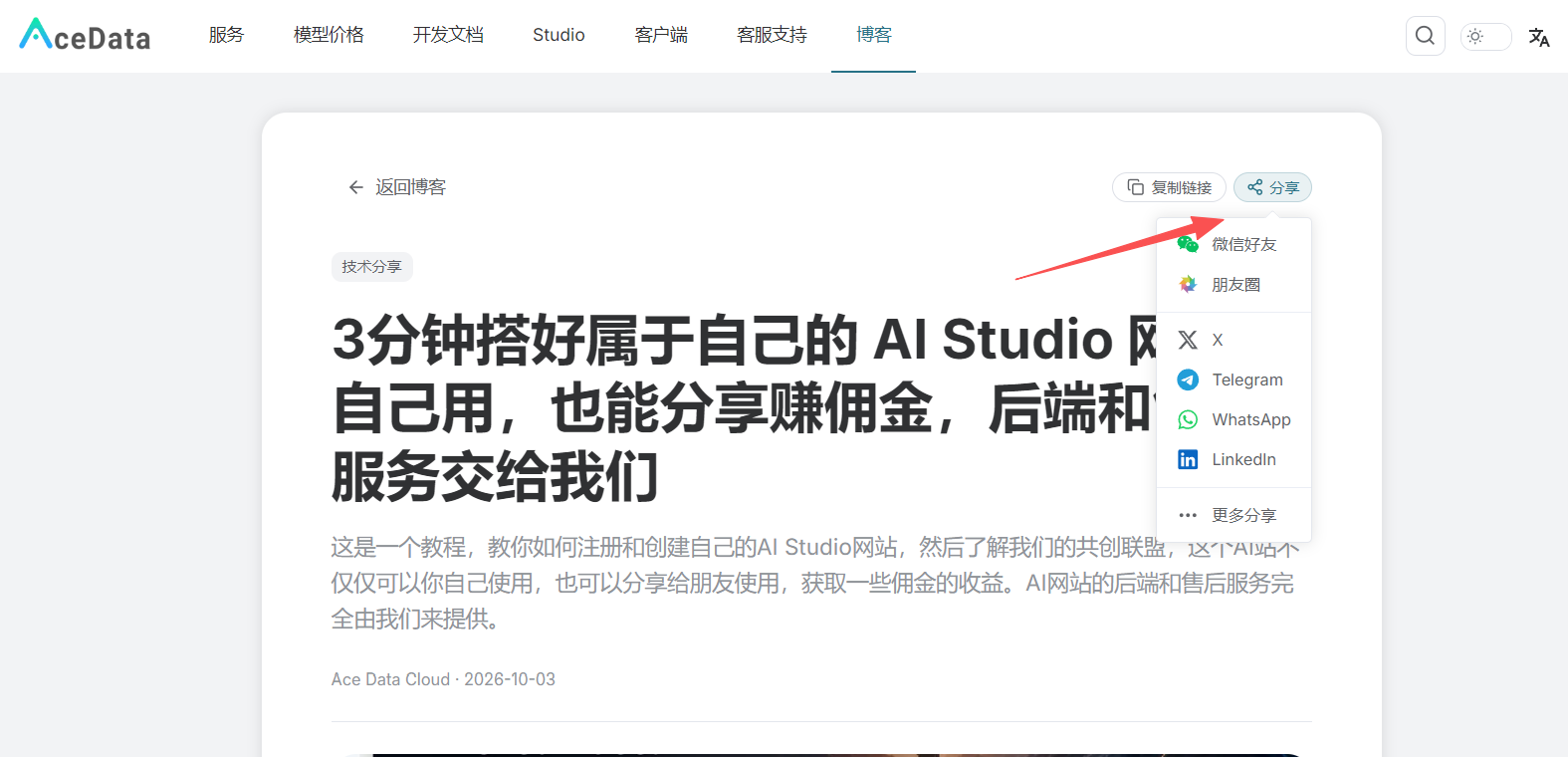Go to 开发文档 in navigation
The height and width of the screenshot is (757, 1568).
click(448, 35)
